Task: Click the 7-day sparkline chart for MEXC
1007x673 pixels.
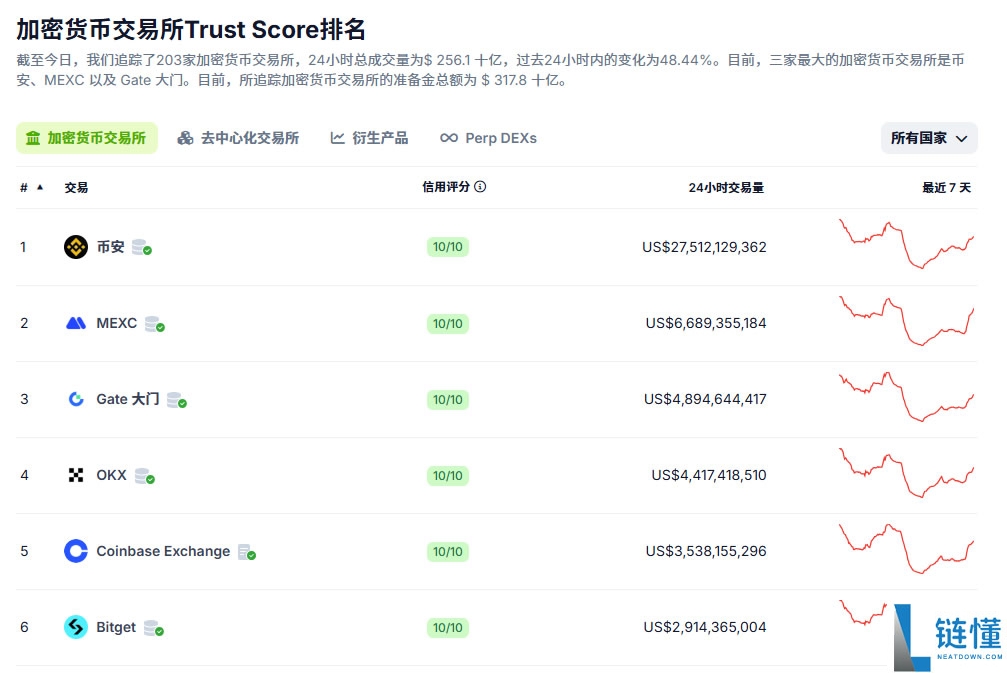Action: click(906, 320)
